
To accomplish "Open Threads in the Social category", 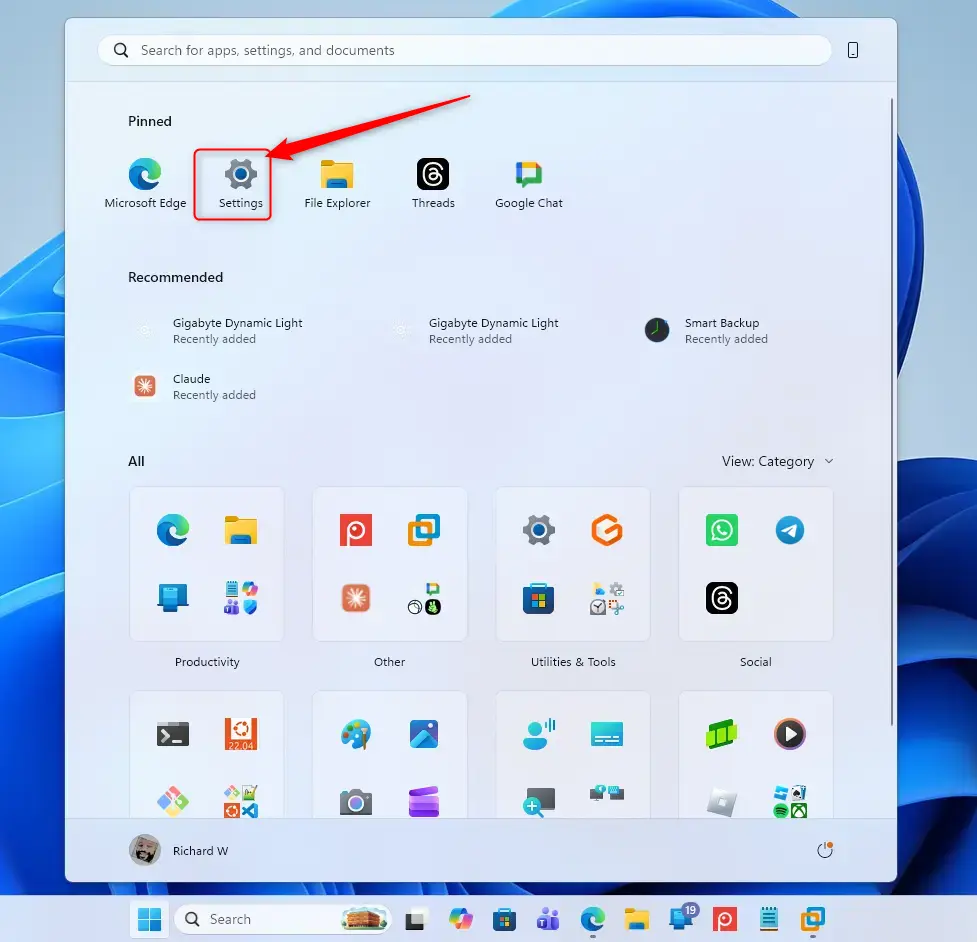I will [x=722, y=598].
